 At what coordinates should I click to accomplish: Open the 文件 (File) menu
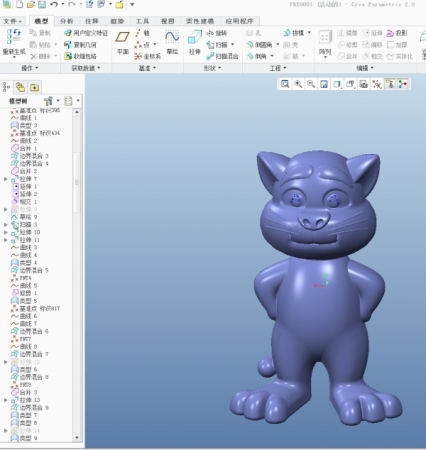(12, 21)
